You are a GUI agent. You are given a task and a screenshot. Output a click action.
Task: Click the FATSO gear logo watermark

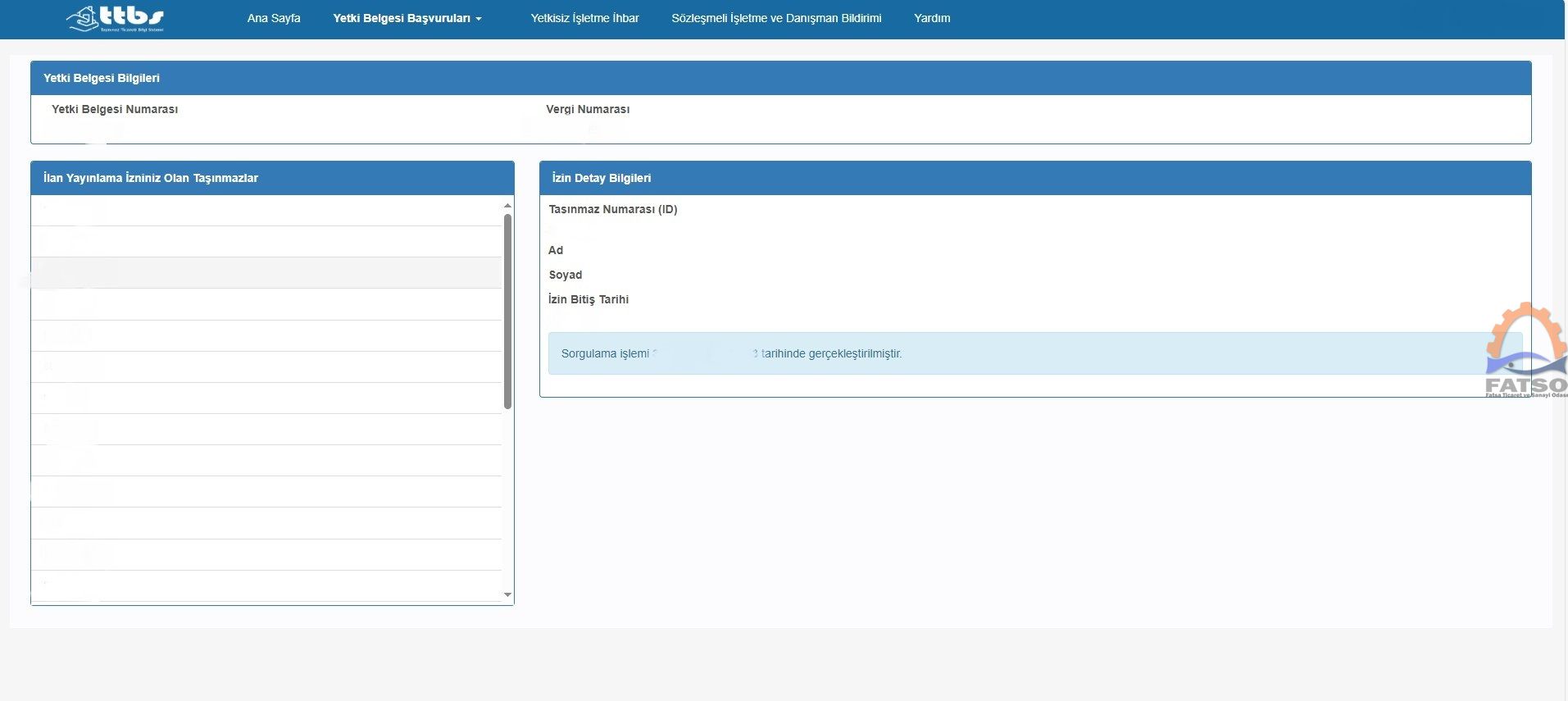[x=1525, y=351]
